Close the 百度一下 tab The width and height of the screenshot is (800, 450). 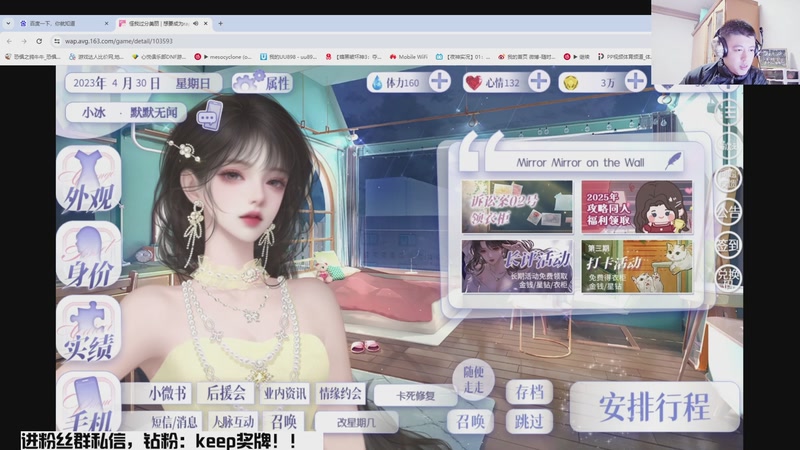click(x=106, y=23)
